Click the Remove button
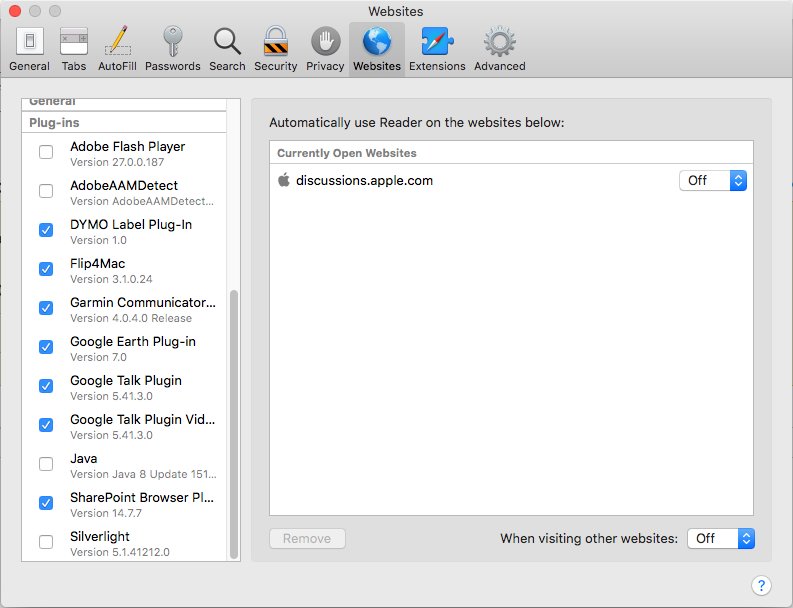This screenshot has height=608, width=793. pyautogui.click(x=307, y=538)
